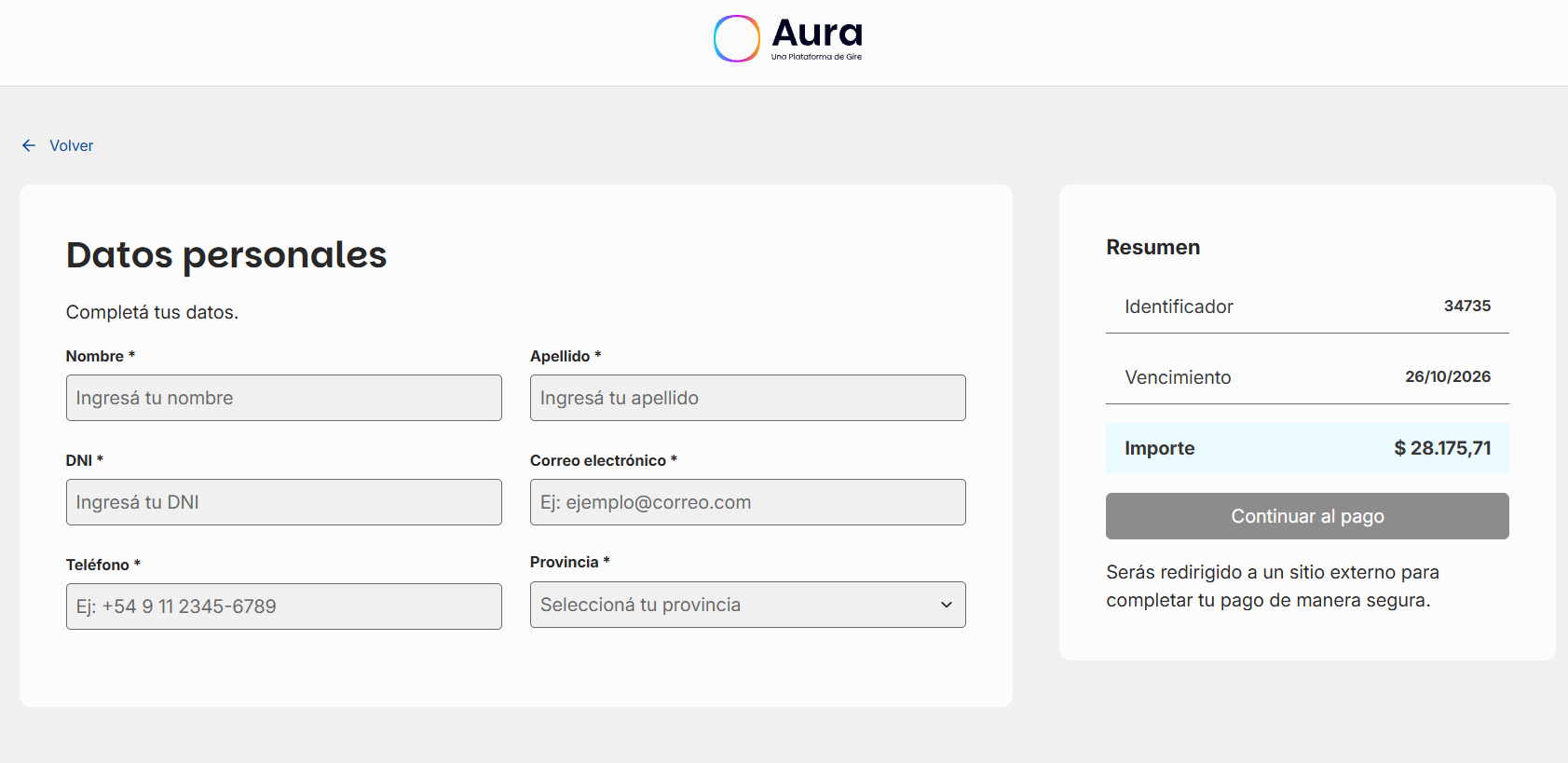Click the 'Una Plataforma de Gire' tagline
Image resolution: width=1568 pixels, height=763 pixels.
(x=817, y=57)
